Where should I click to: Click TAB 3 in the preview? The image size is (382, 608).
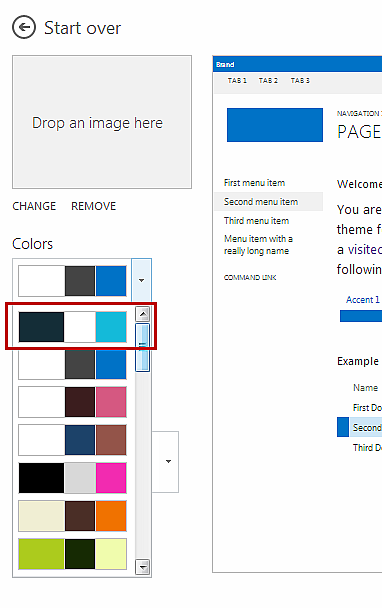point(300,81)
